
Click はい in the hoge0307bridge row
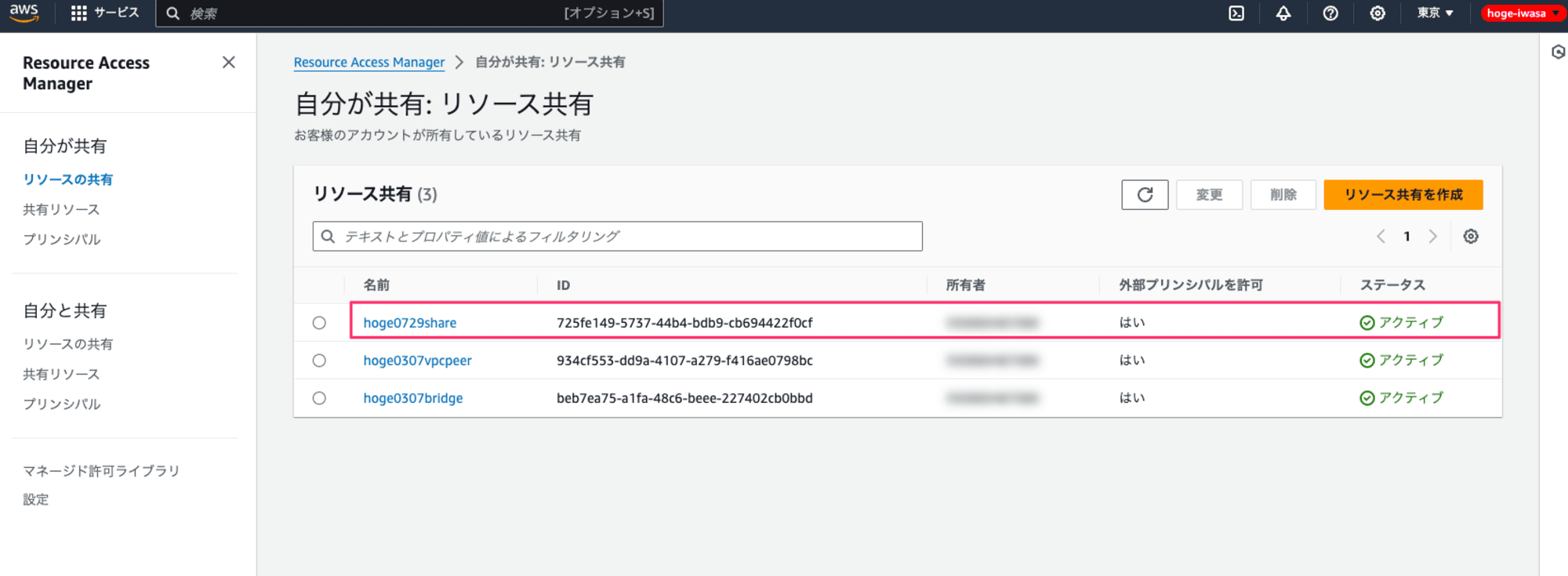(1132, 397)
